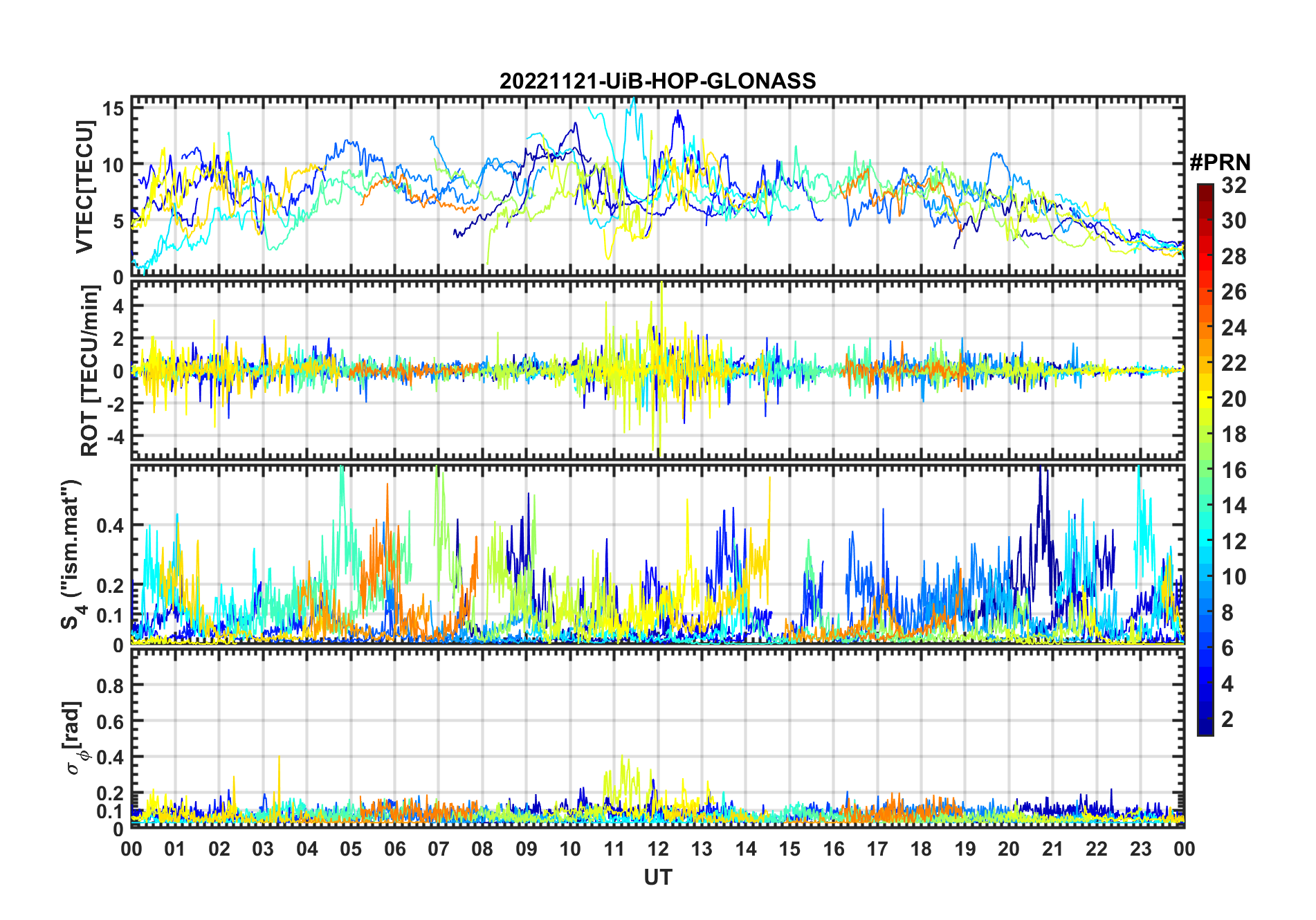Image resolution: width=1316 pixels, height=920 pixels.
Task: Click the 0.6 tick on σφ axis
Action: tap(111, 722)
